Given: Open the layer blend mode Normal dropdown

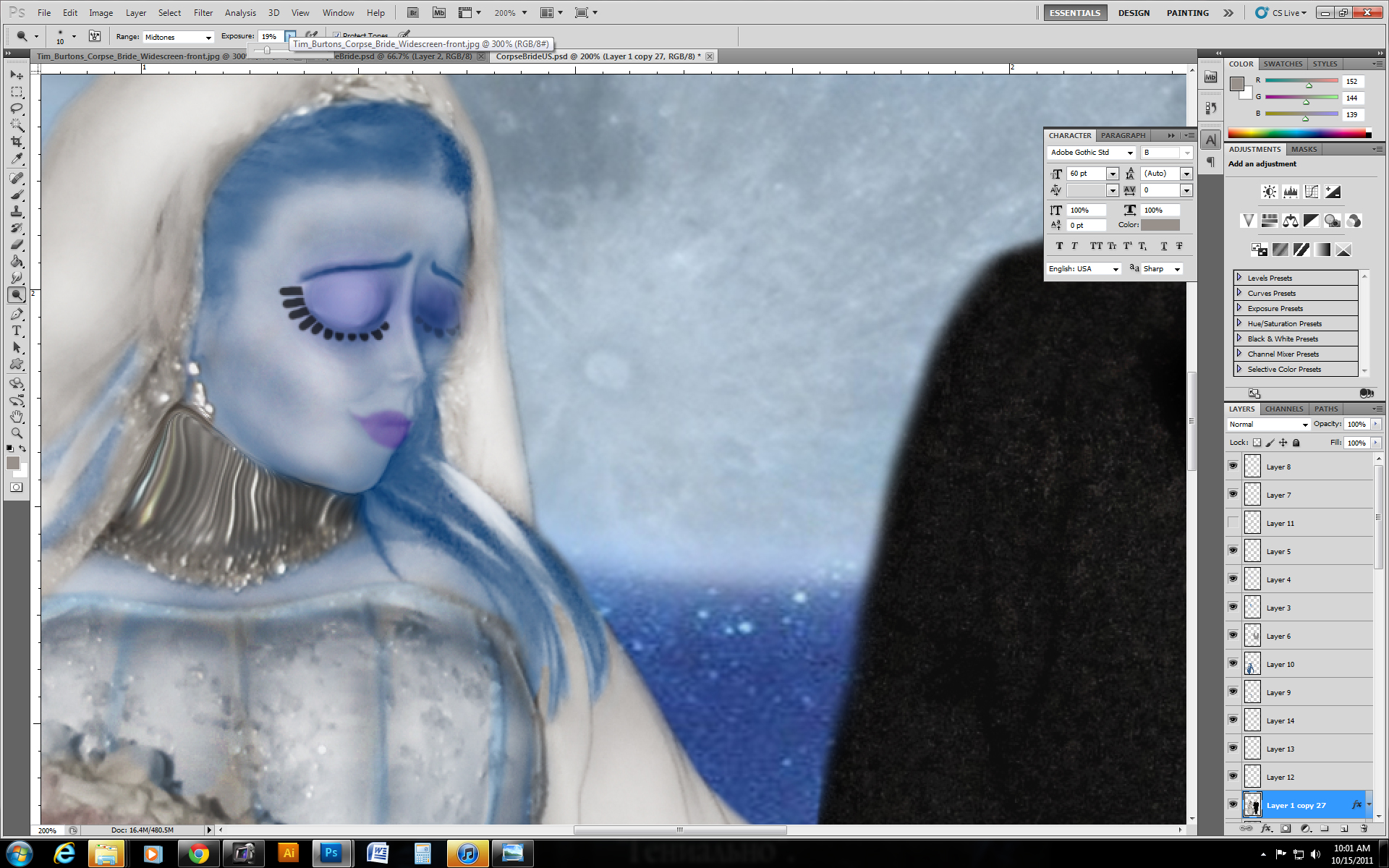Looking at the screenshot, I should pos(1269,425).
